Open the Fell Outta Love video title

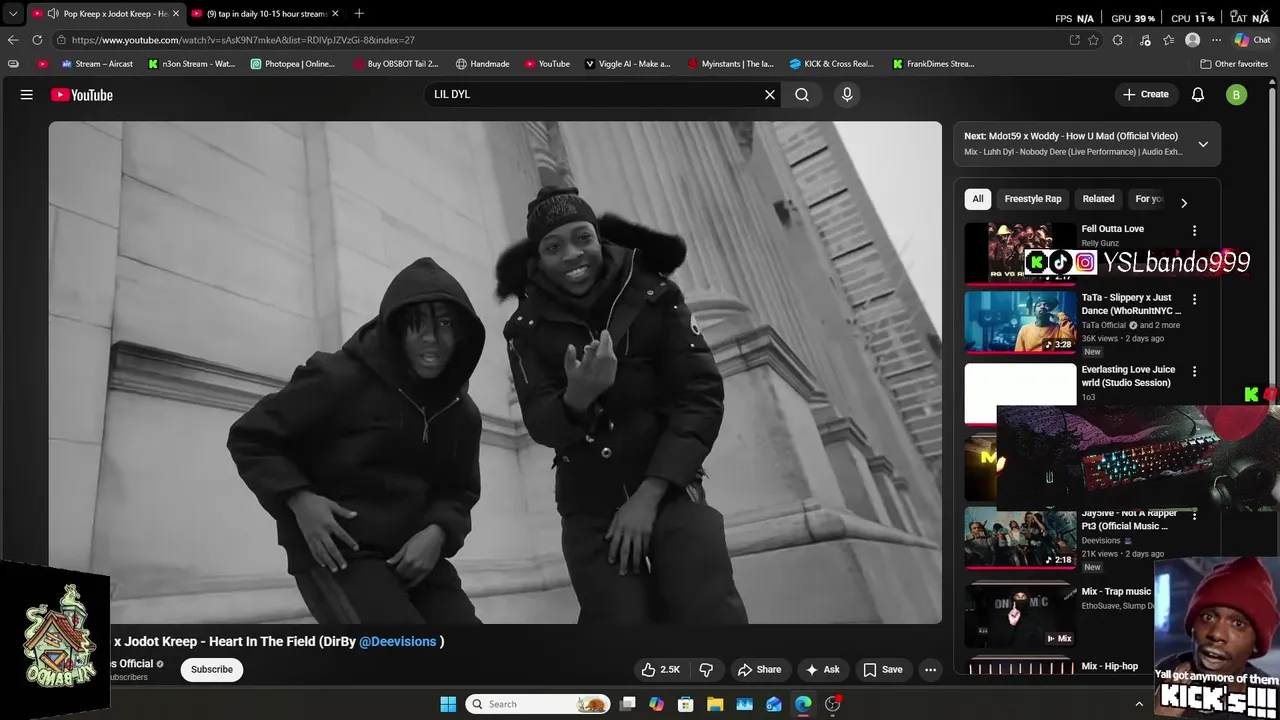[x=1112, y=229]
